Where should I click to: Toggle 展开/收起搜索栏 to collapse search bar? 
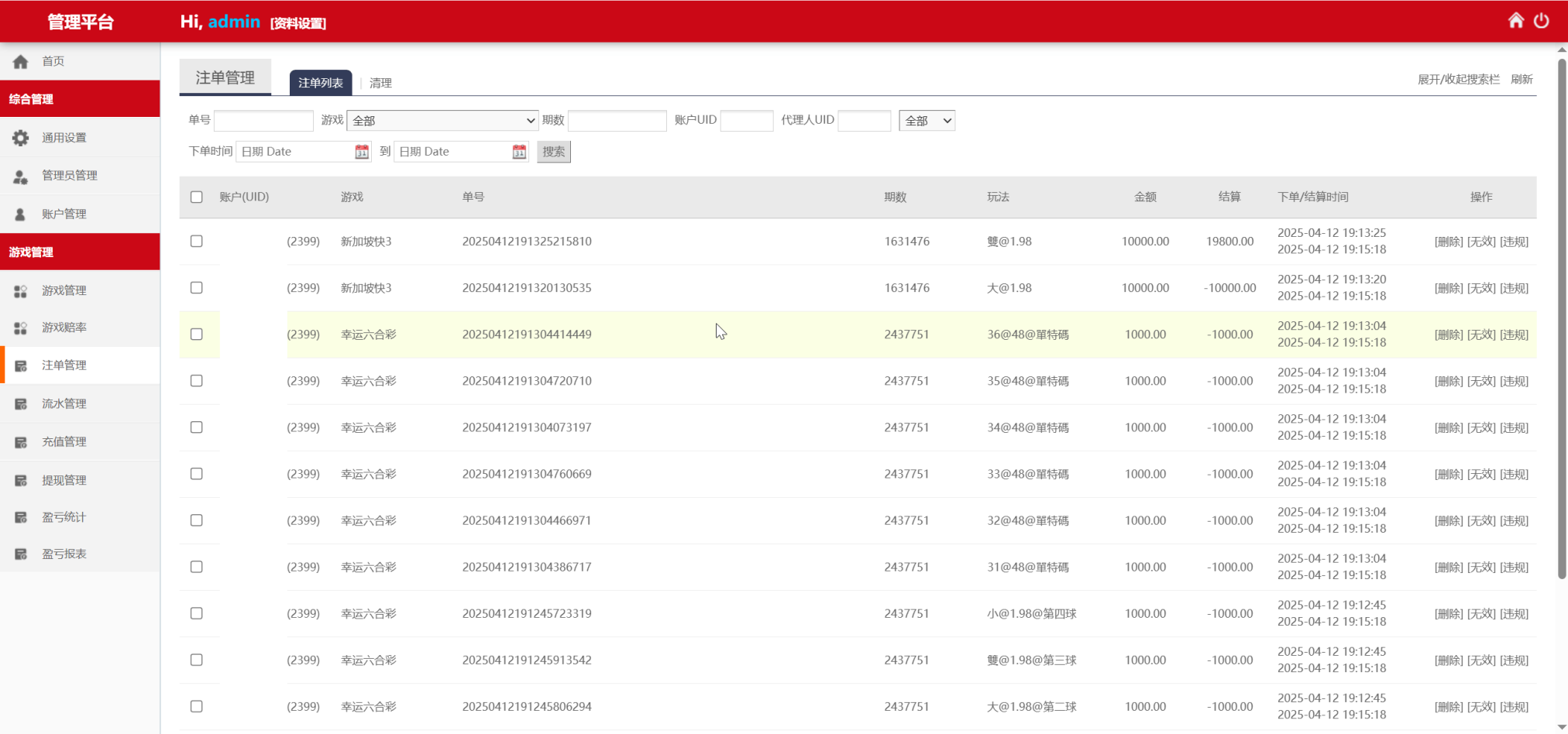tap(1458, 79)
